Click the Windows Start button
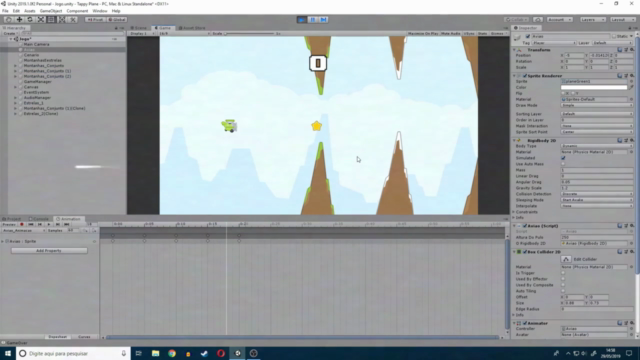Image resolution: width=640 pixels, height=360 pixels. [x=8, y=353]
